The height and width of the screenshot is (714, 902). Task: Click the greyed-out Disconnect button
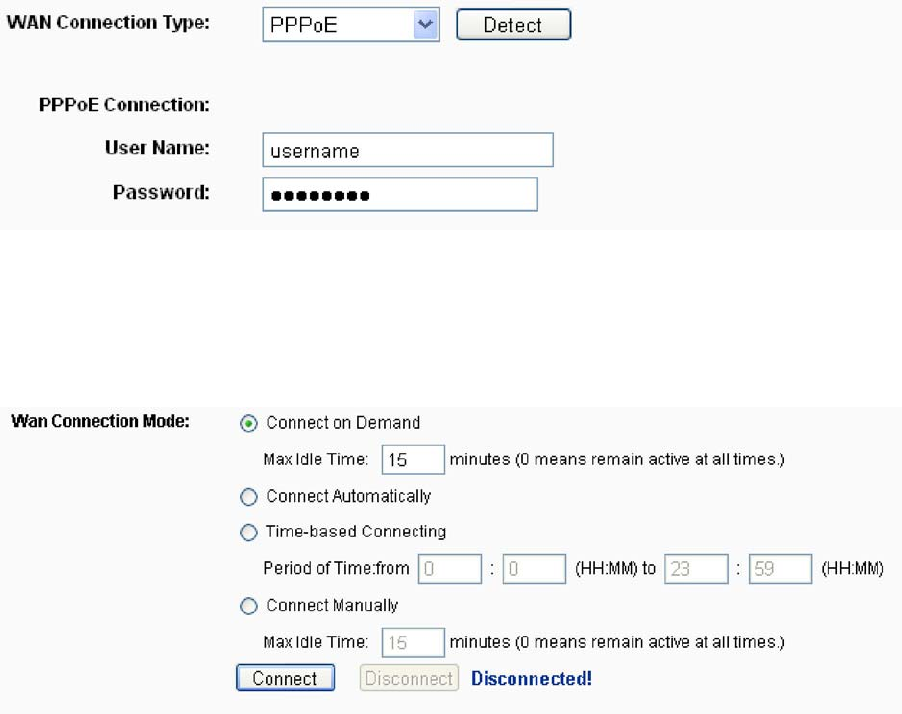coord(409,679)
